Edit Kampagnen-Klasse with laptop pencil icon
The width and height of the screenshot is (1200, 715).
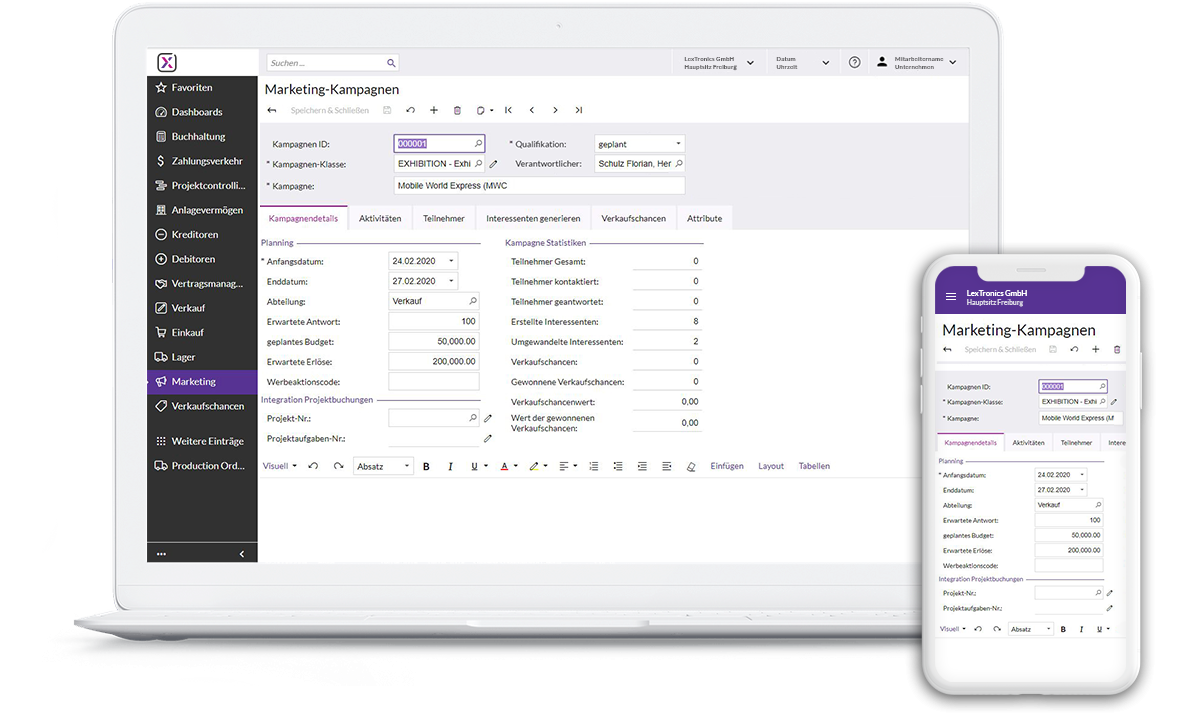pyautogui.click(x=493, y=164)
